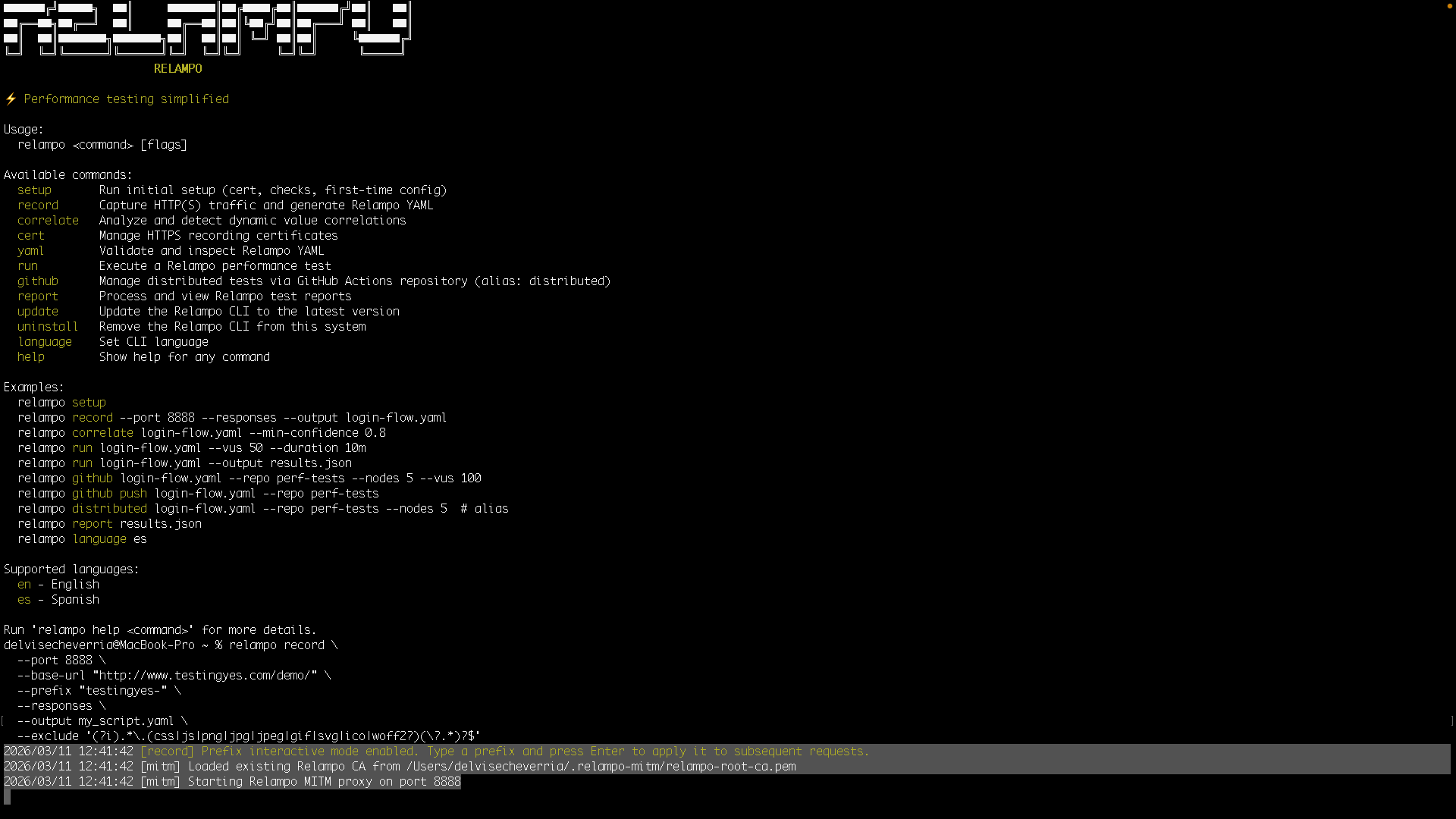Click the correlate command entry
This screenshot has width=1456, height=819.
(x=48, y=220)
